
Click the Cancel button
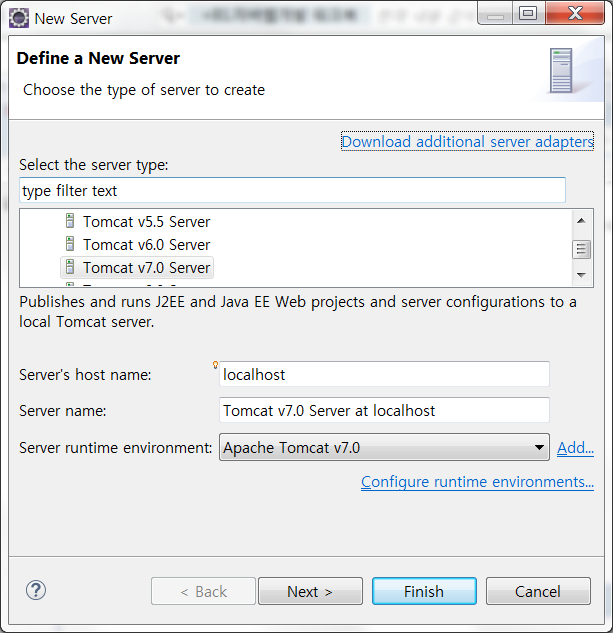[538, 591]
